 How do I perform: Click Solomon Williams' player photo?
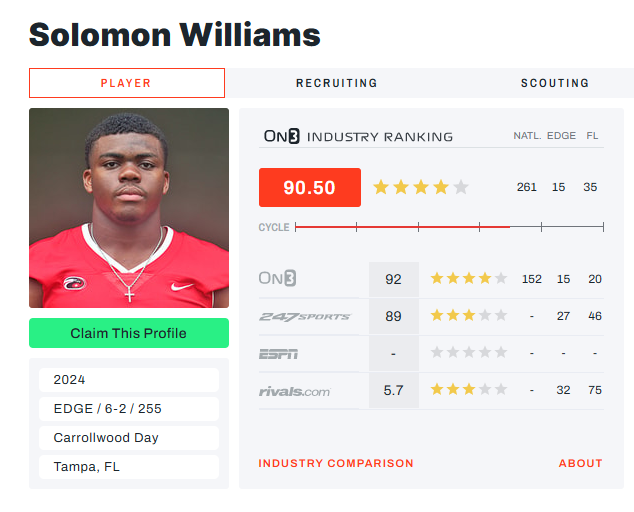click(128, 208)
